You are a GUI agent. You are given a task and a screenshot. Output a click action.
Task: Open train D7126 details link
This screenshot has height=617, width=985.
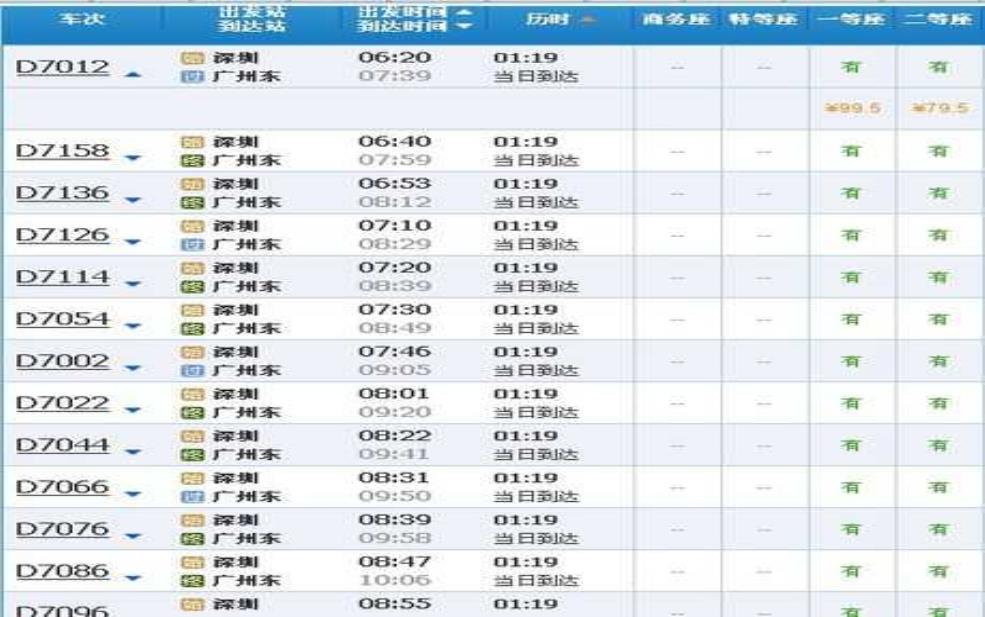tap(62, 235)
